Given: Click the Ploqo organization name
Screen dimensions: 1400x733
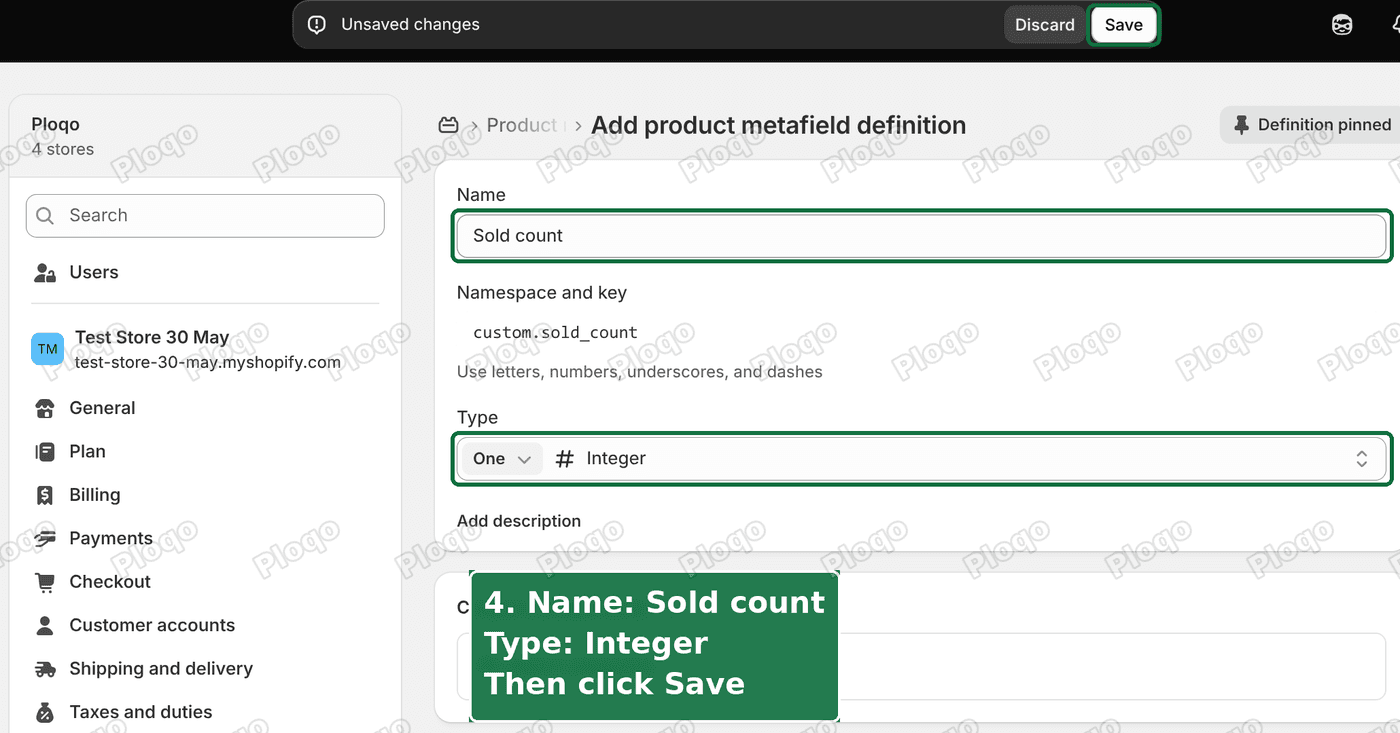Looking at the screenshot, I should tap(55, 124).
